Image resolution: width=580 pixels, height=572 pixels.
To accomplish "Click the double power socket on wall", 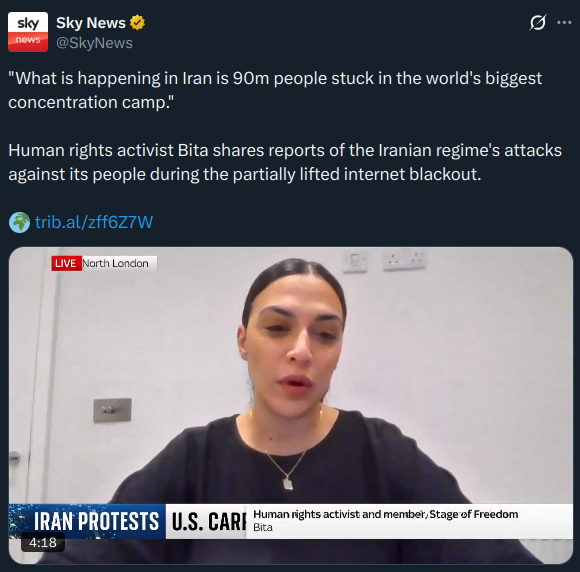I will (x=405, y=259).
